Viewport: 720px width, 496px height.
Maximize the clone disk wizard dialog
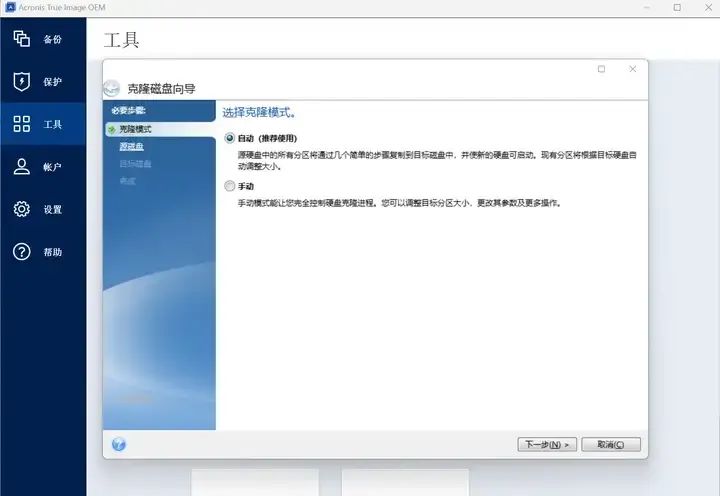point(601,69)
